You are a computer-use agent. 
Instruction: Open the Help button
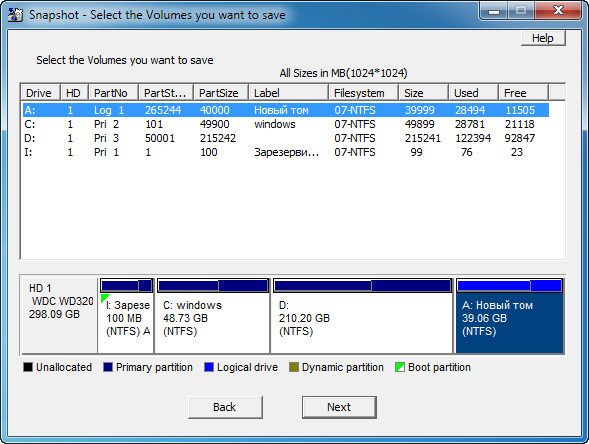pos(543,38)
